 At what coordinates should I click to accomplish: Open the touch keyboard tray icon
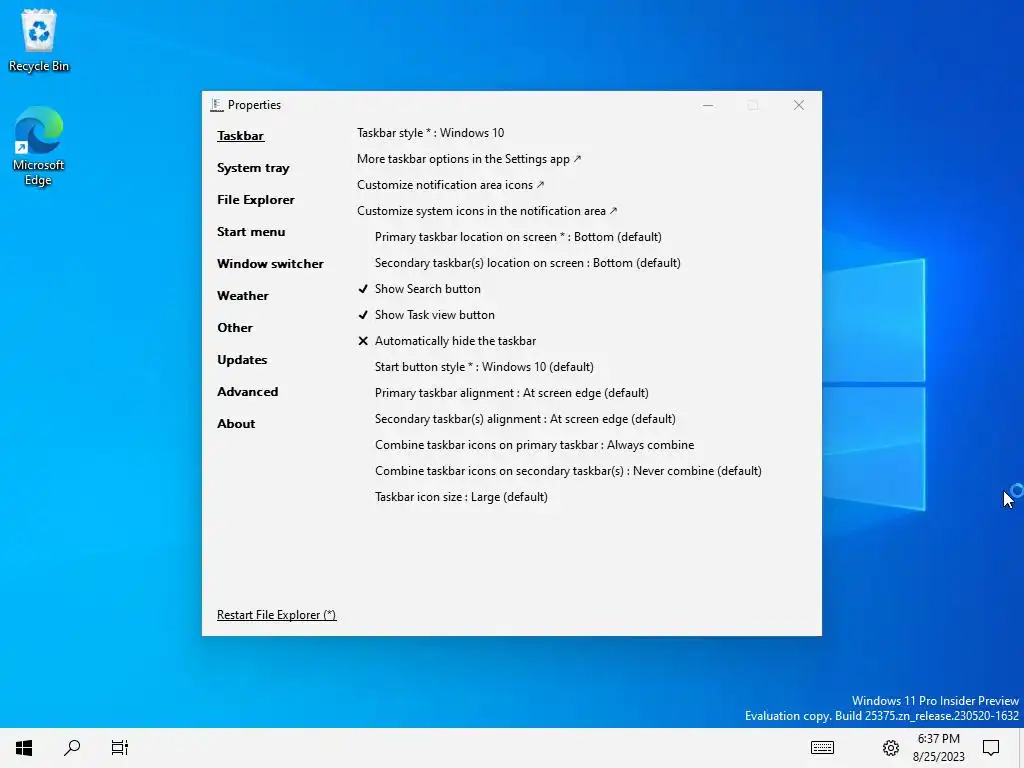coord(822,748)
